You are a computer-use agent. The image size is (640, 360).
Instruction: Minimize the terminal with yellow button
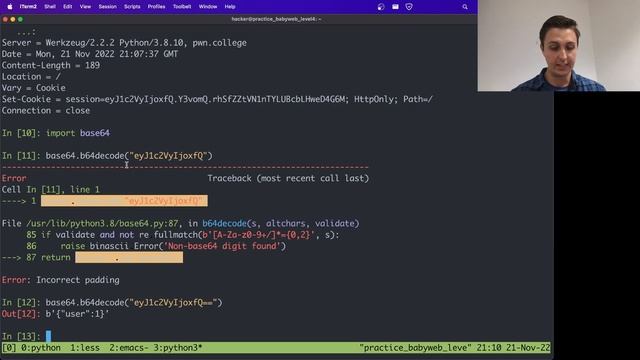(13, 19)
